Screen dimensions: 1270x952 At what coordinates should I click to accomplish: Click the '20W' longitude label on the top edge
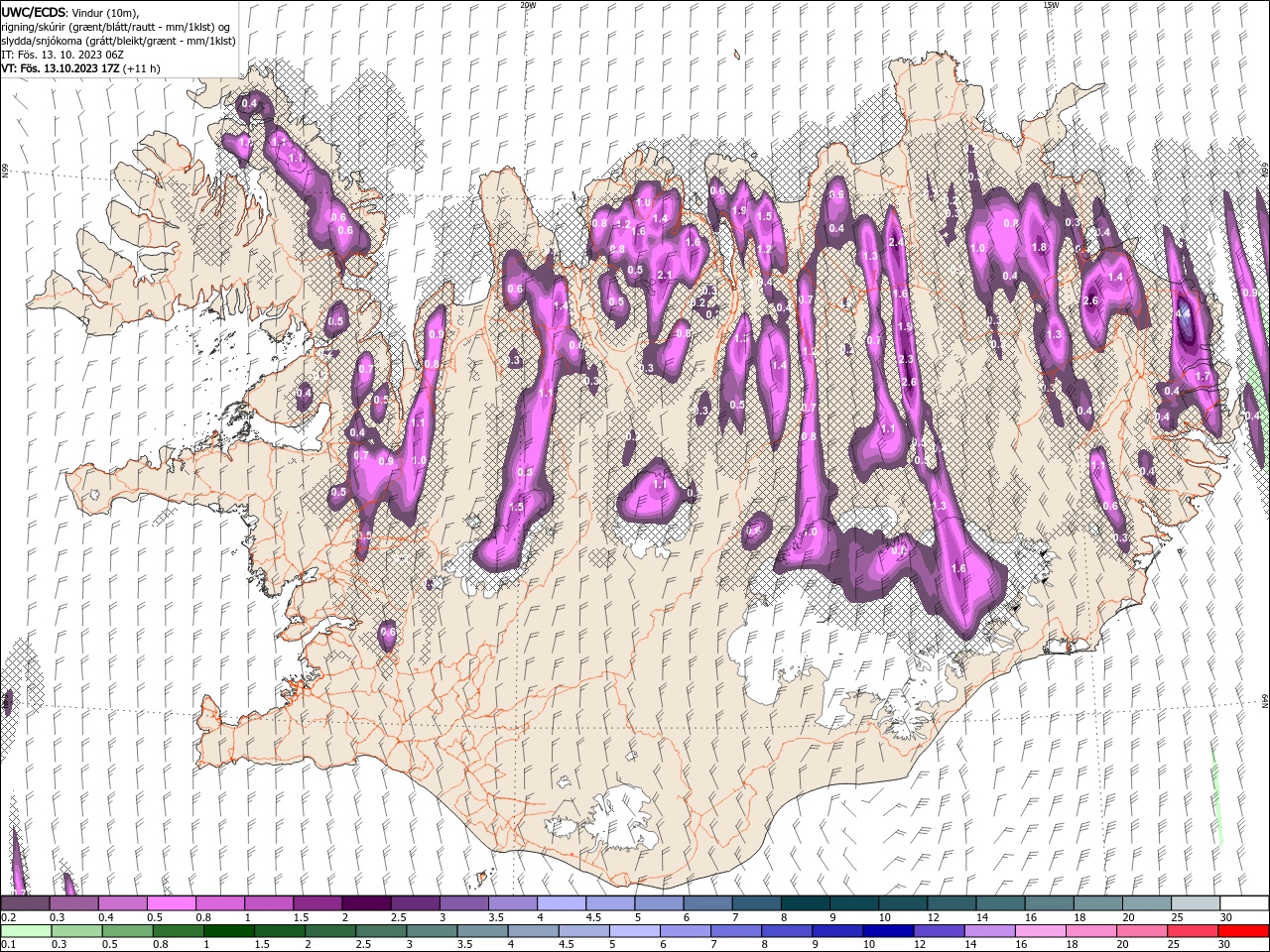[x=527, y=5]
